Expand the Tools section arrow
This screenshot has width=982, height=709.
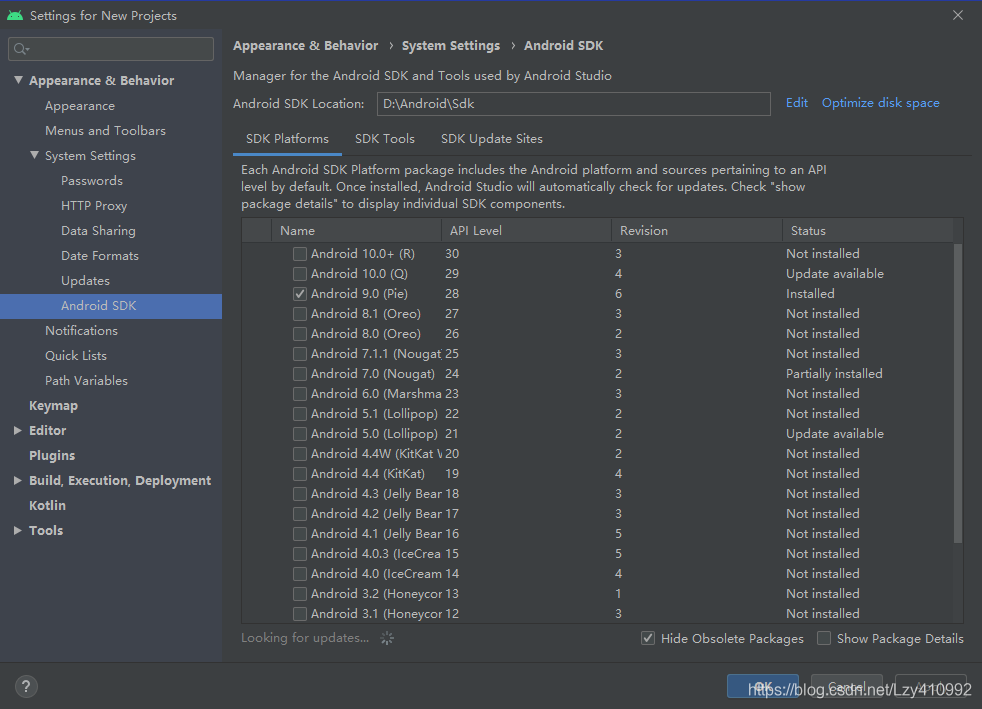point(18,530)
